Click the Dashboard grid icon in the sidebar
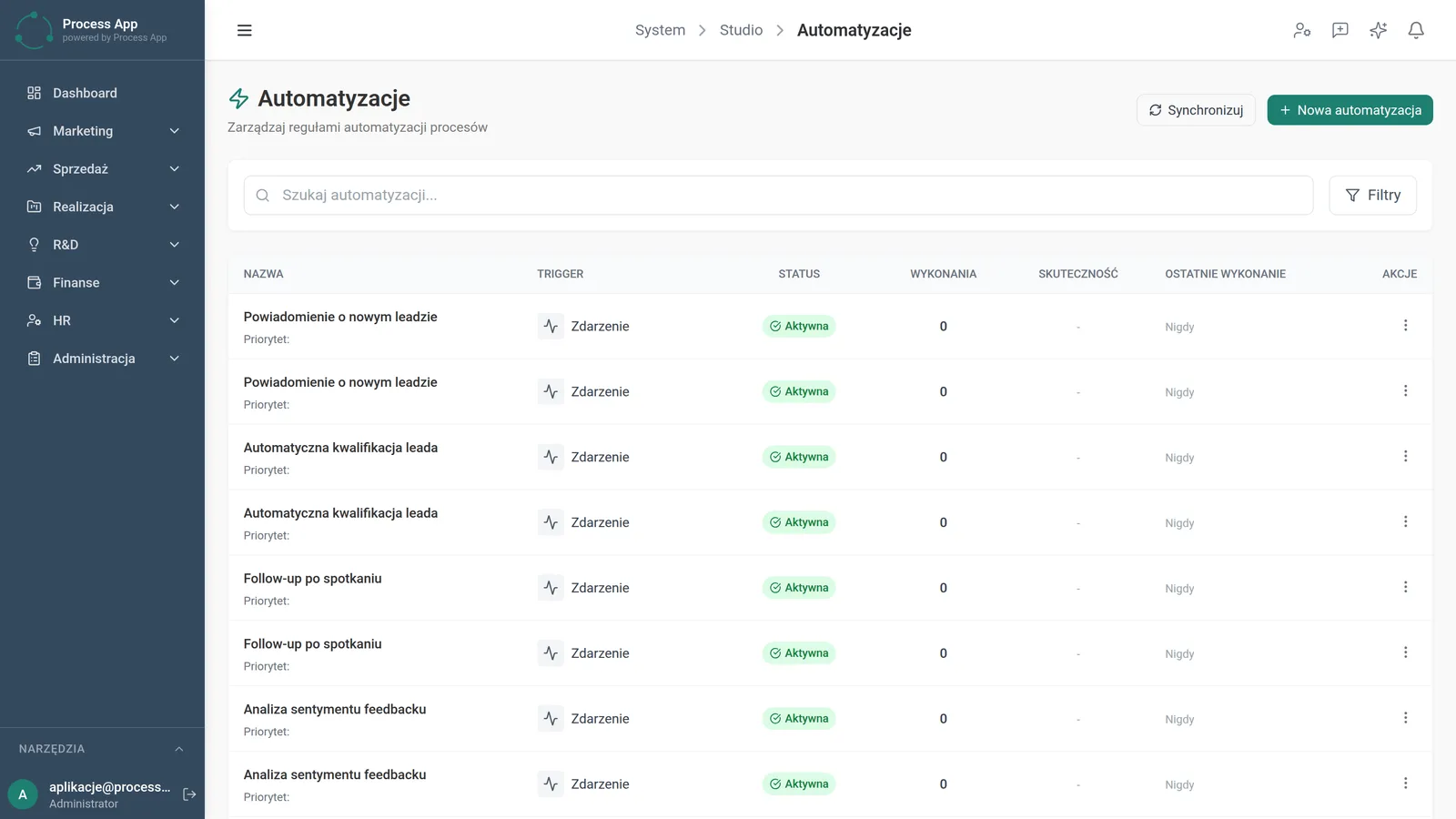1456x819 pixels. 34,93
